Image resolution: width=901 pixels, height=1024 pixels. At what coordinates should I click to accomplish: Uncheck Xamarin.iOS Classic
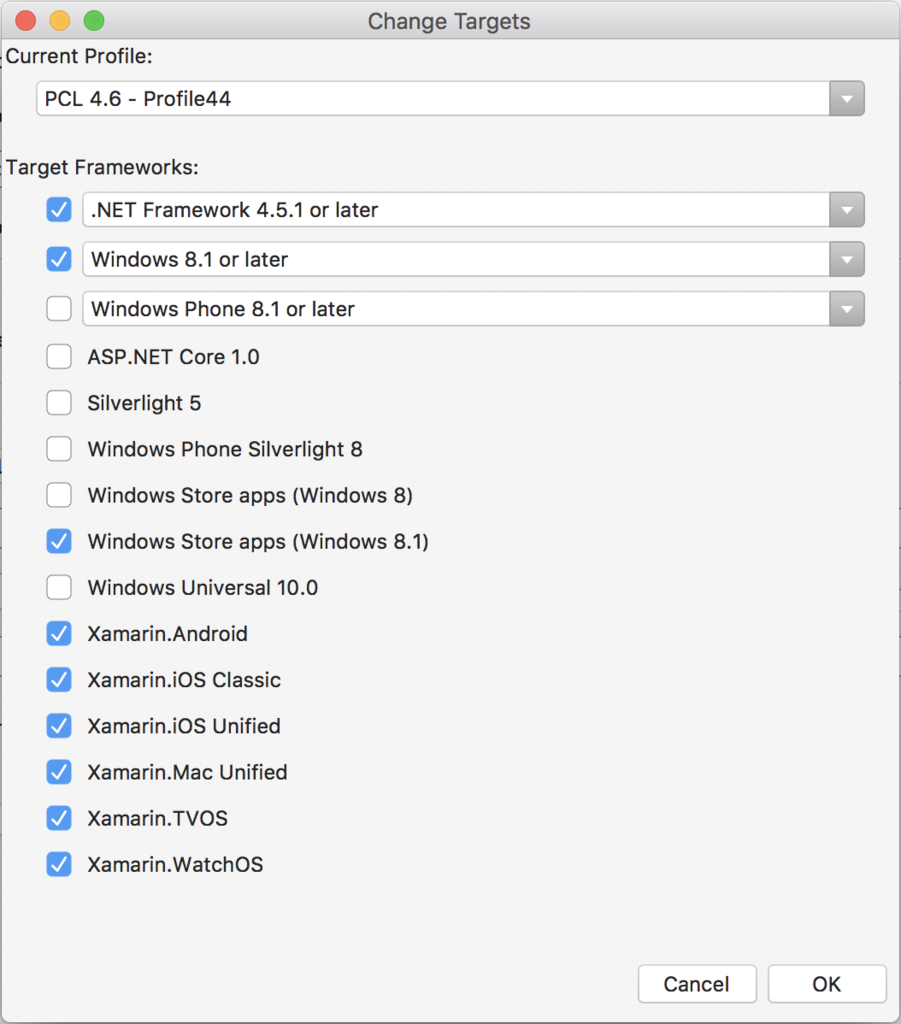tap(59, 680)
